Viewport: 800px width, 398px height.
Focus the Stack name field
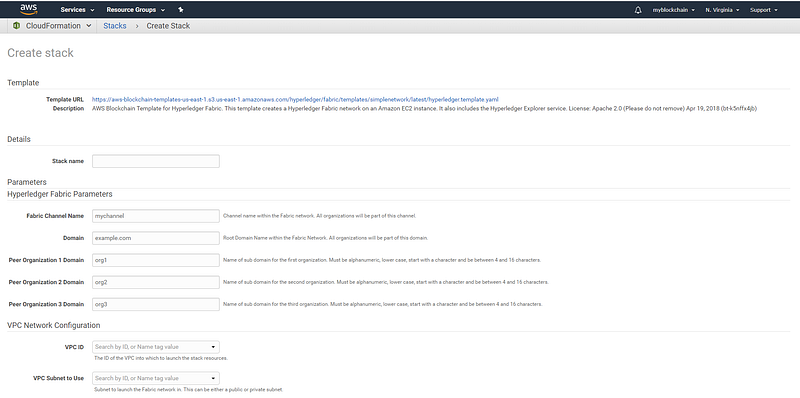tap(156, 161)
